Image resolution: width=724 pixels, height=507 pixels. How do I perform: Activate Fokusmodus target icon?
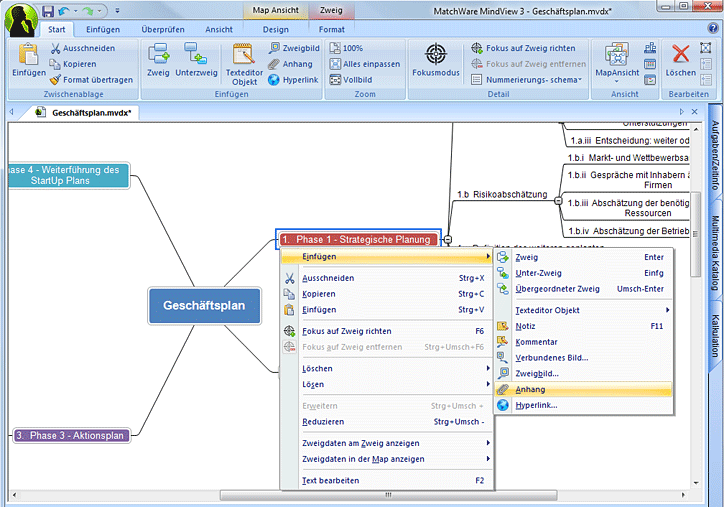pyautogui.click(x=436, y=60)
